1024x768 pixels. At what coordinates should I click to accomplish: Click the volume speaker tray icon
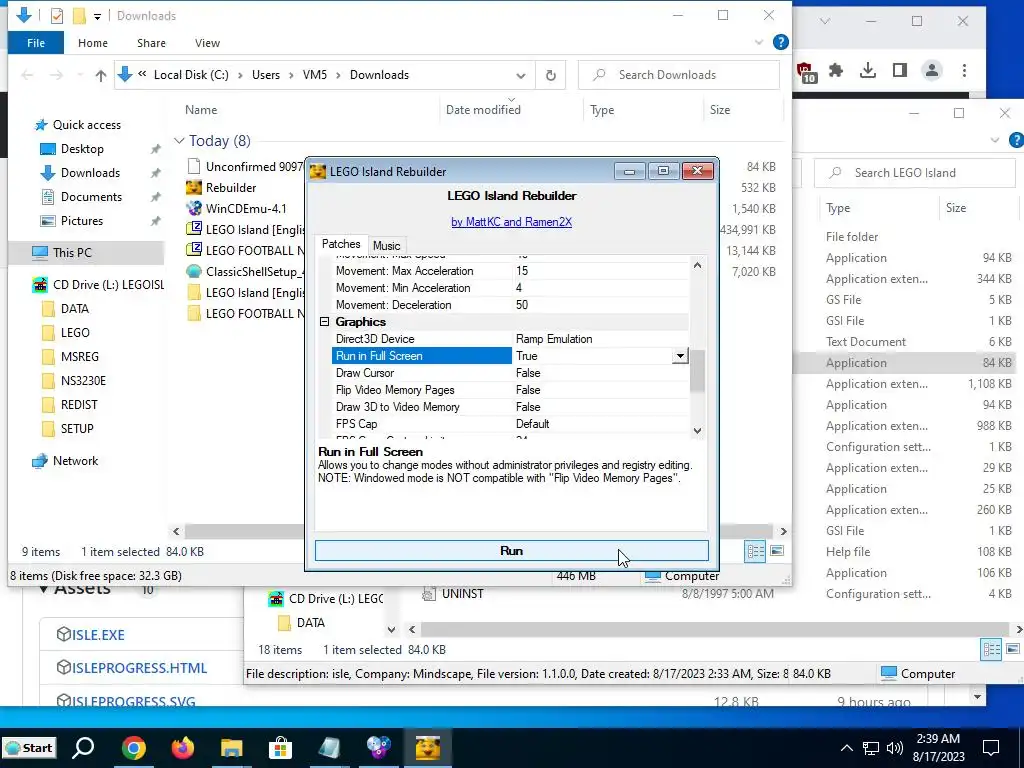(895, 748)
